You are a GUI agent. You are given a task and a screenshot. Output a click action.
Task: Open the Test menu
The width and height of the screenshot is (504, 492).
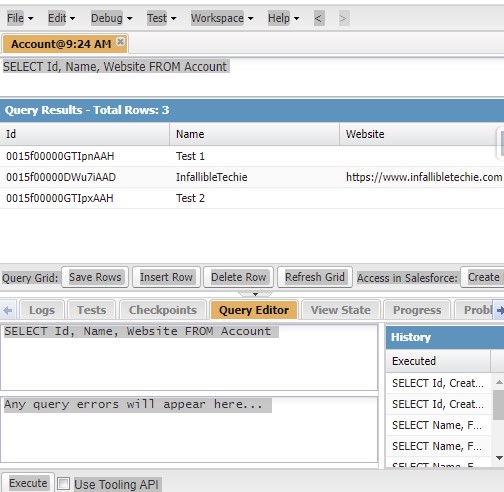pyautogui.click(x=161, y=18)
